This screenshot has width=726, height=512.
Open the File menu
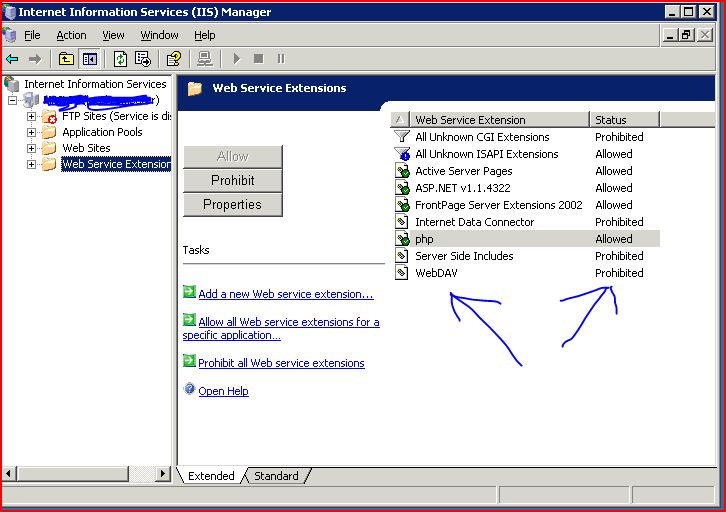click(32, 35)
